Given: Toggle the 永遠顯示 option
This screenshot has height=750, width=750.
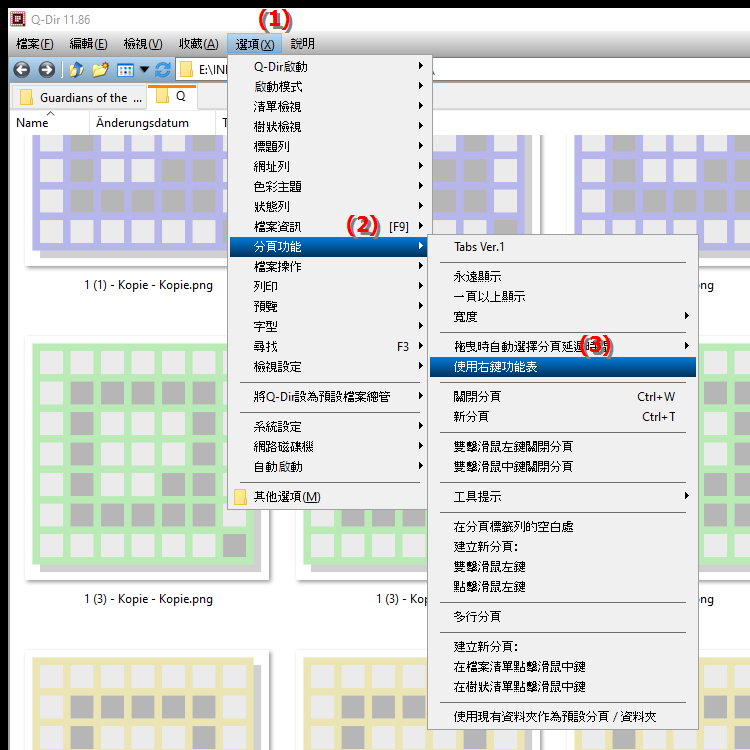Looking at the screenshot, I should coord(563,276).
